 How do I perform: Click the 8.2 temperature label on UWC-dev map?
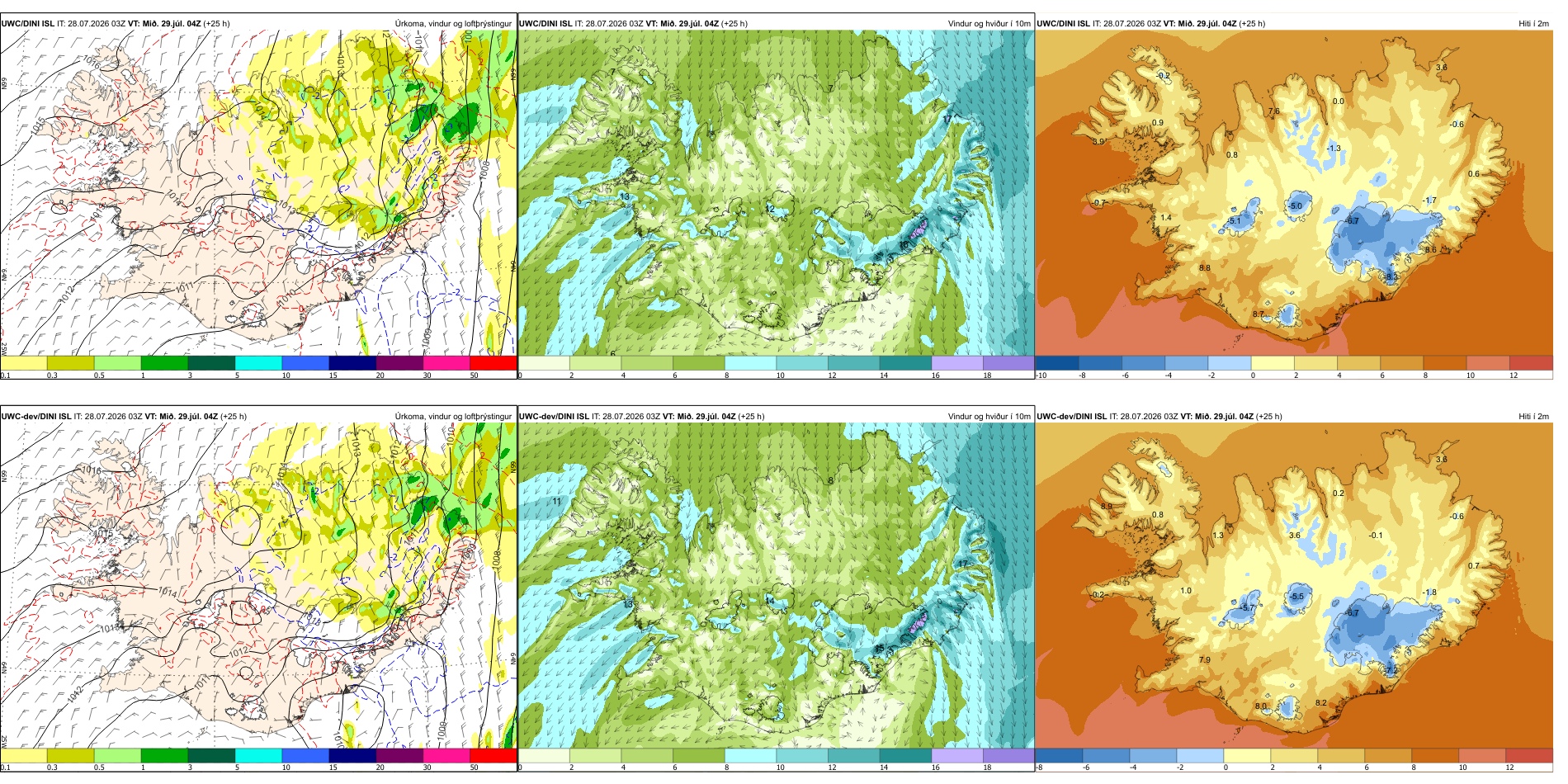click(x=1321, y=703)
